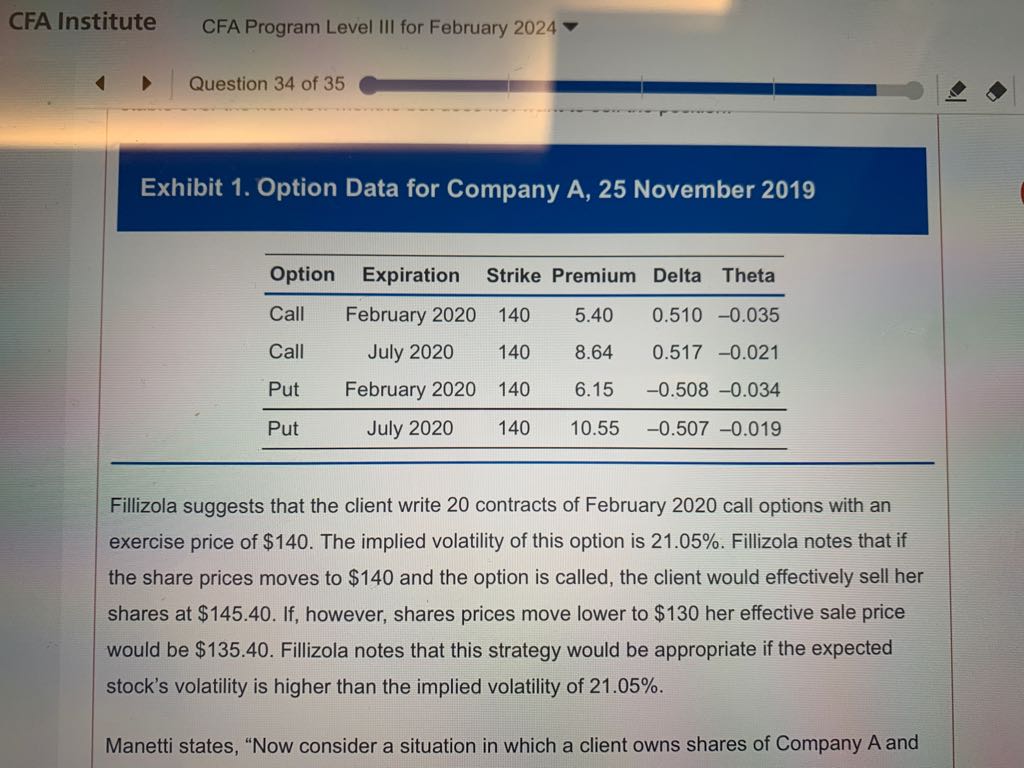The image size is (1024, 768).
Task: Select the highlighter tool
Action: pos(955,91)
